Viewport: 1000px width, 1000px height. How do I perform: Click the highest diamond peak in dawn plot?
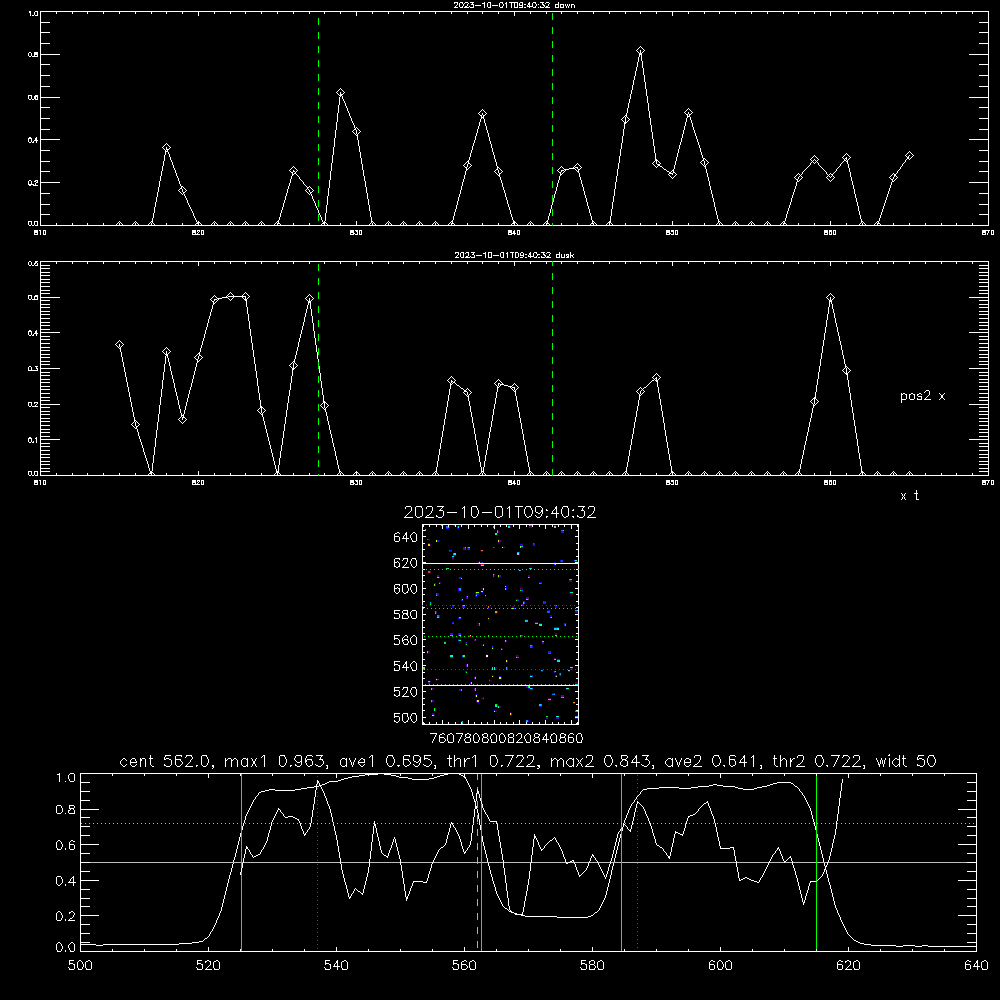pyautogui.click(x=640, y=51)
